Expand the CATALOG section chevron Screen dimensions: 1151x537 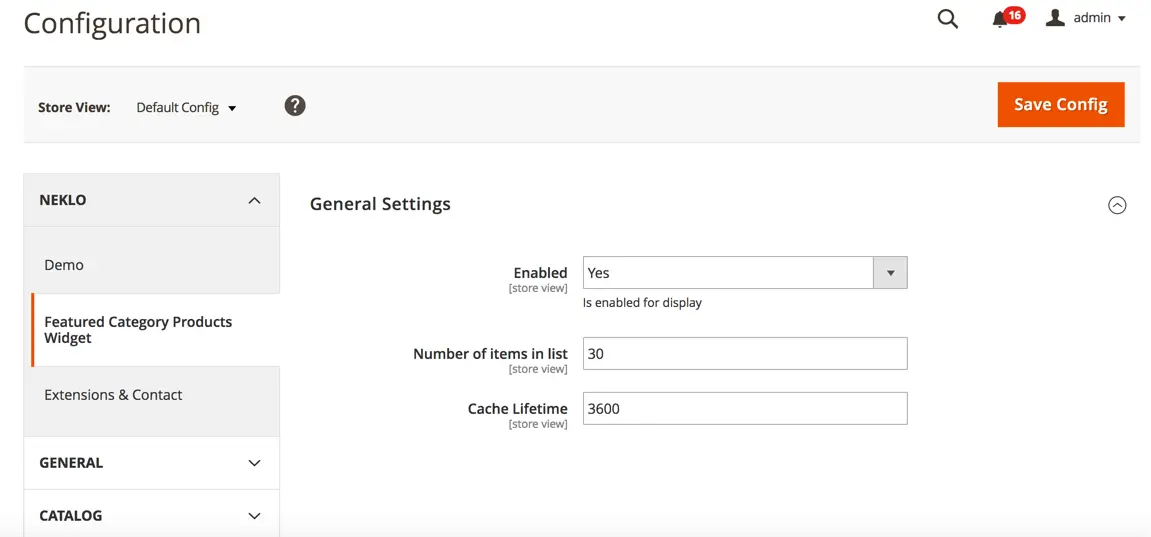254,516
